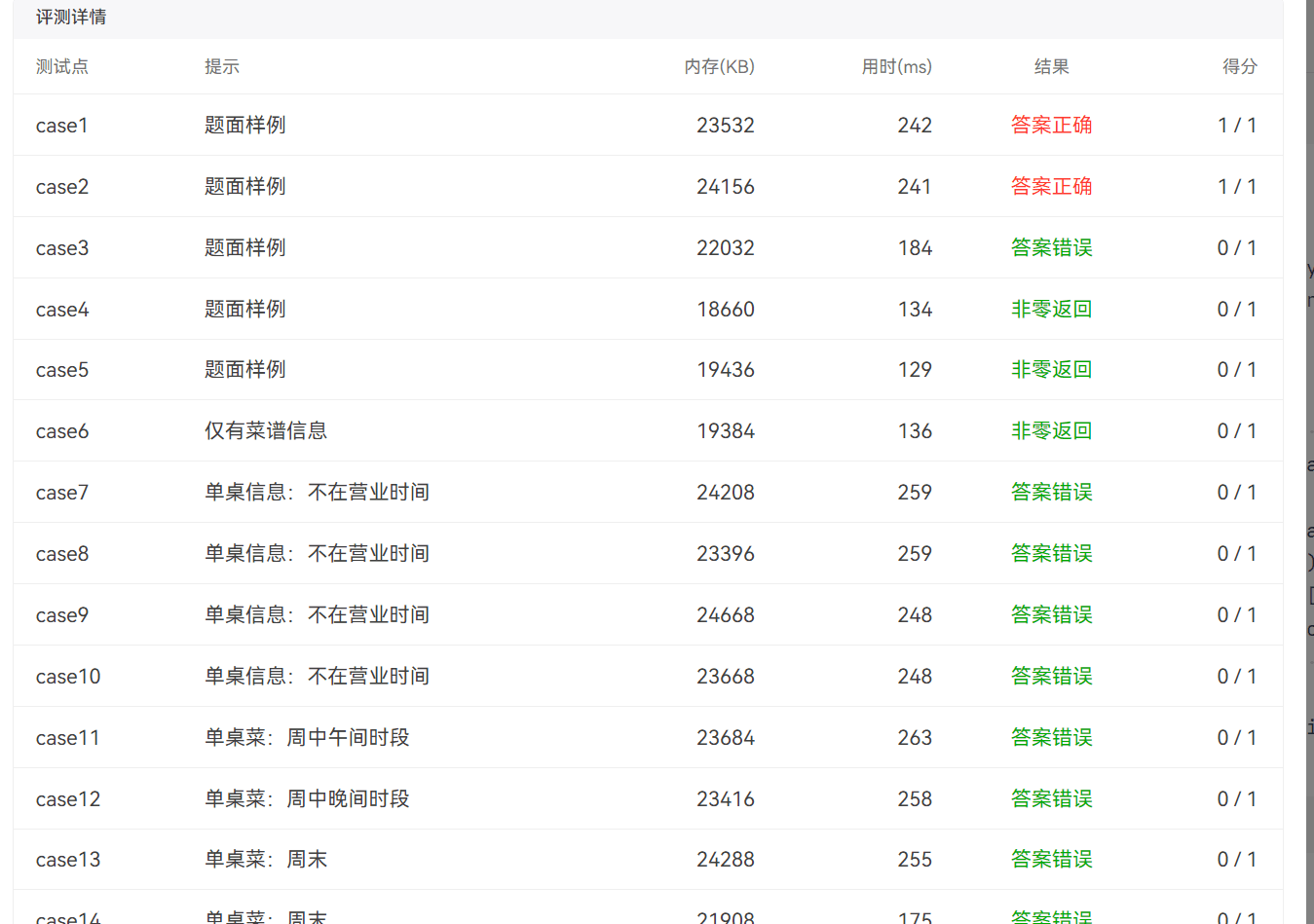Select the case5 row label

[61, 370]
